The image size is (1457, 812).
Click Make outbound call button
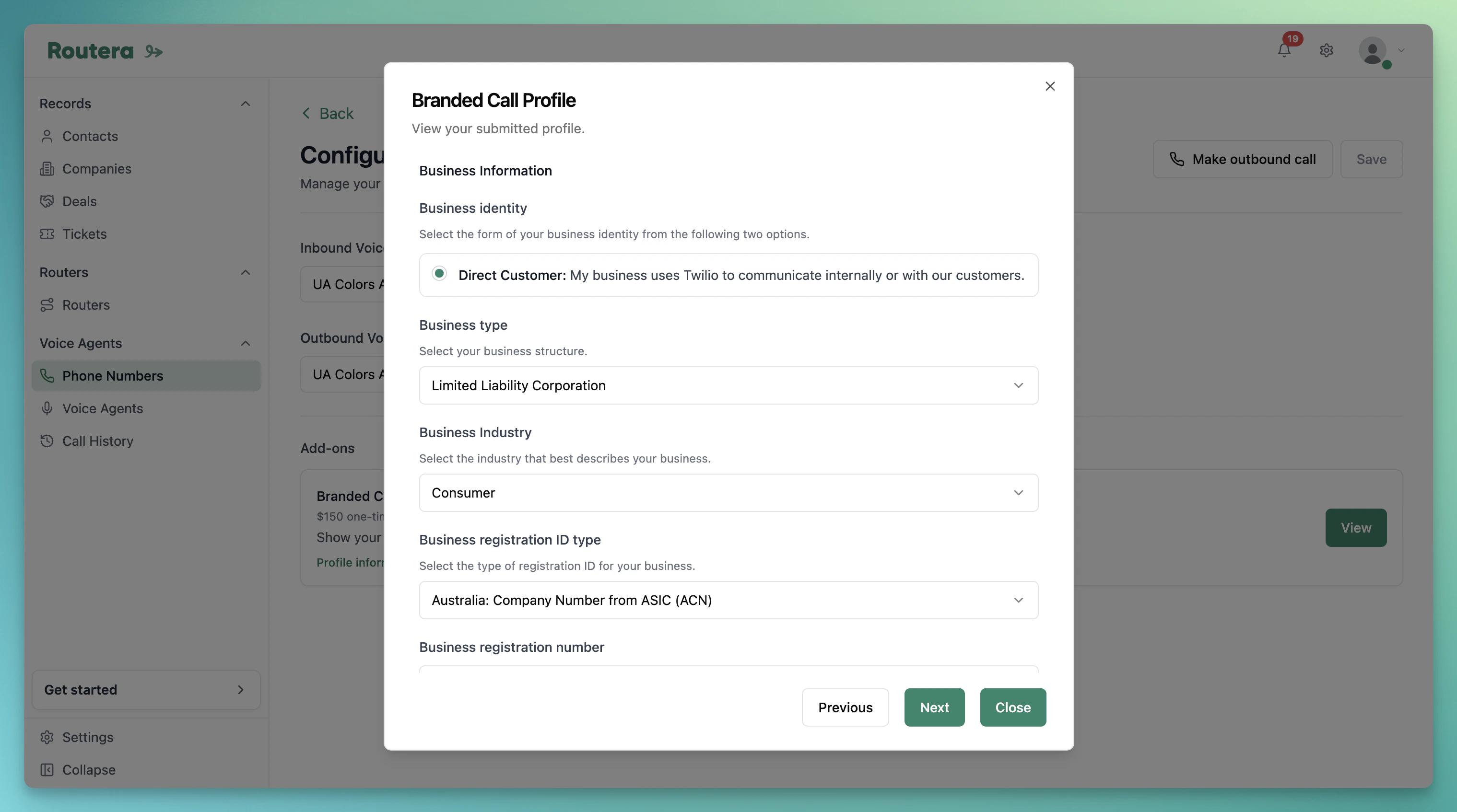coord(1242,159)
